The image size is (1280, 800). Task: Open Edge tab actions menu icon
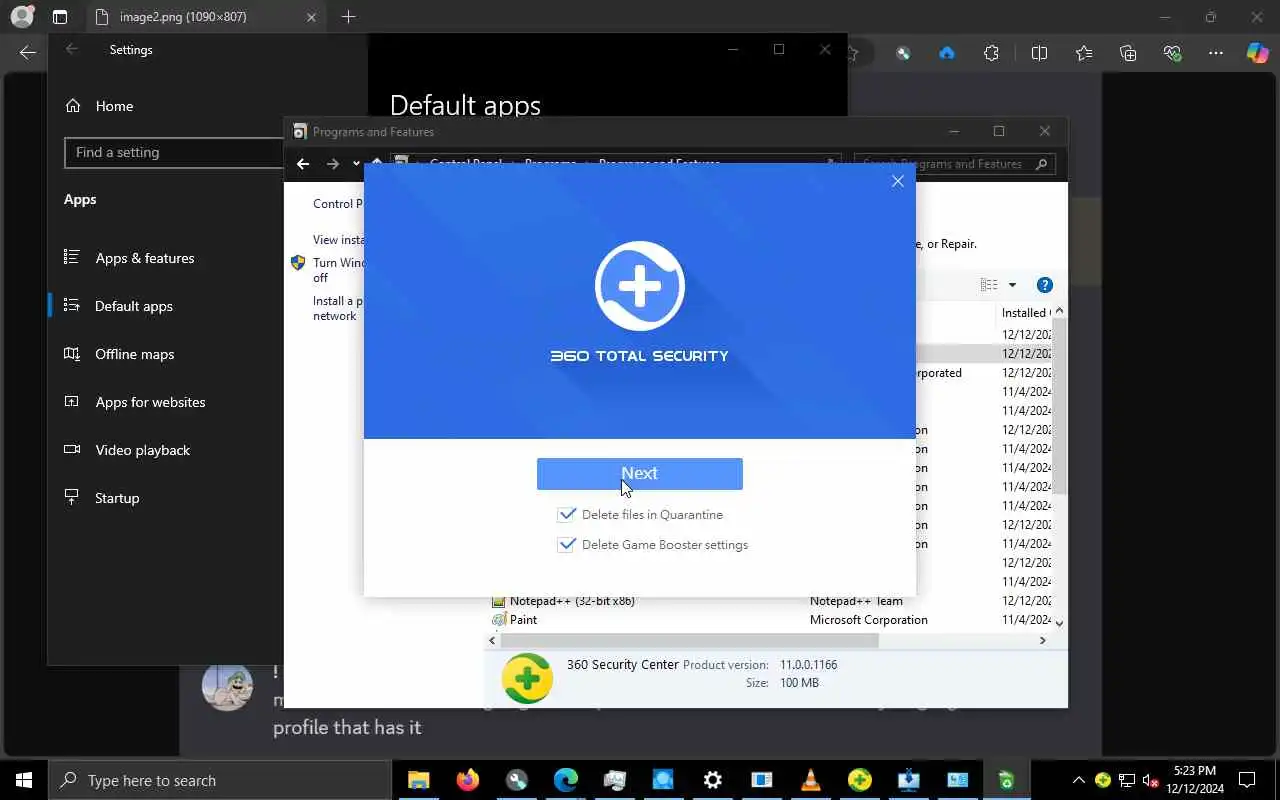[60, 17]
